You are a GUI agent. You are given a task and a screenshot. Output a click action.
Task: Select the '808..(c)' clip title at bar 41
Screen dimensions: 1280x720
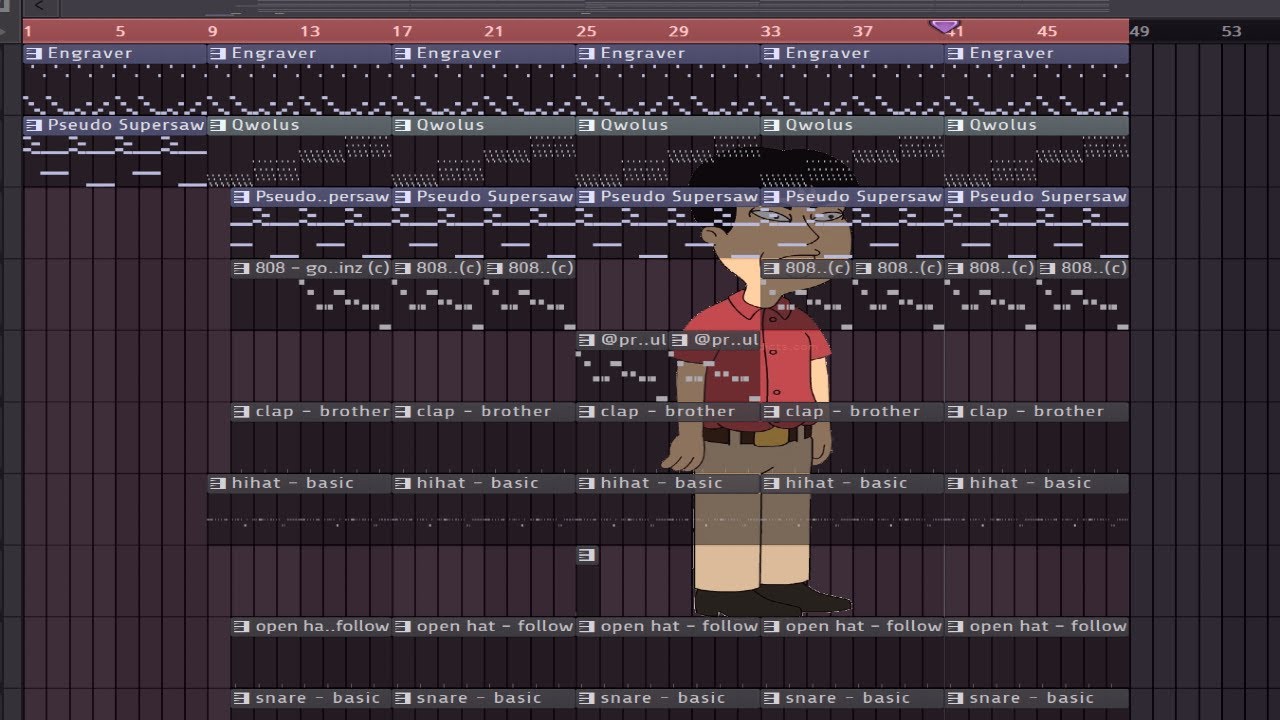point(1002,268)
